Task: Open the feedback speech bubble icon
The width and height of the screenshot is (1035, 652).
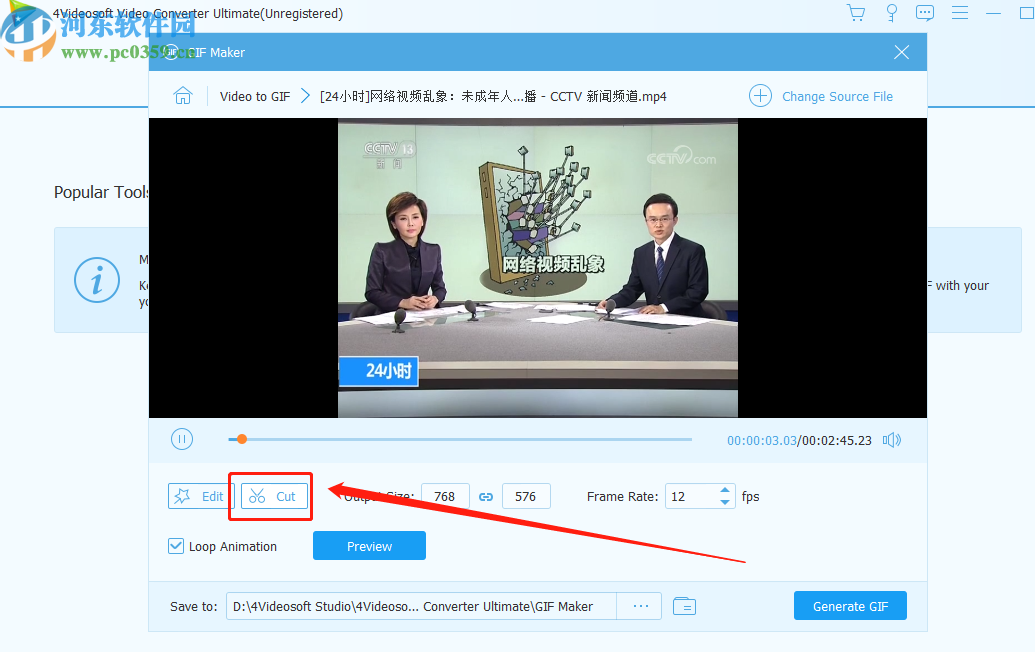Action: pos(924,13)
